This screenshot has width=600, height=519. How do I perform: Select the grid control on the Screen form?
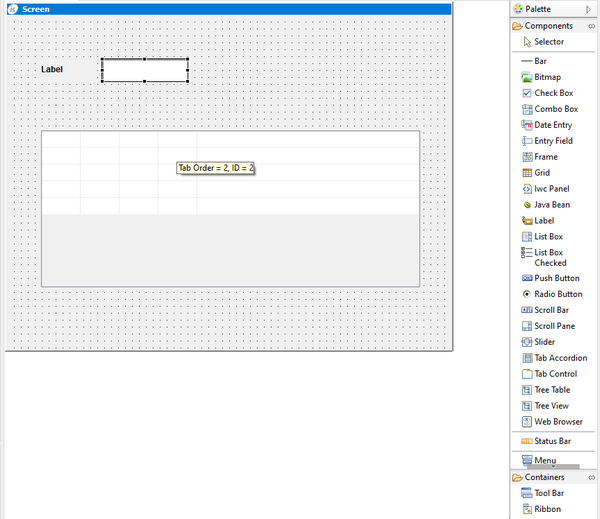pos(230,209)
